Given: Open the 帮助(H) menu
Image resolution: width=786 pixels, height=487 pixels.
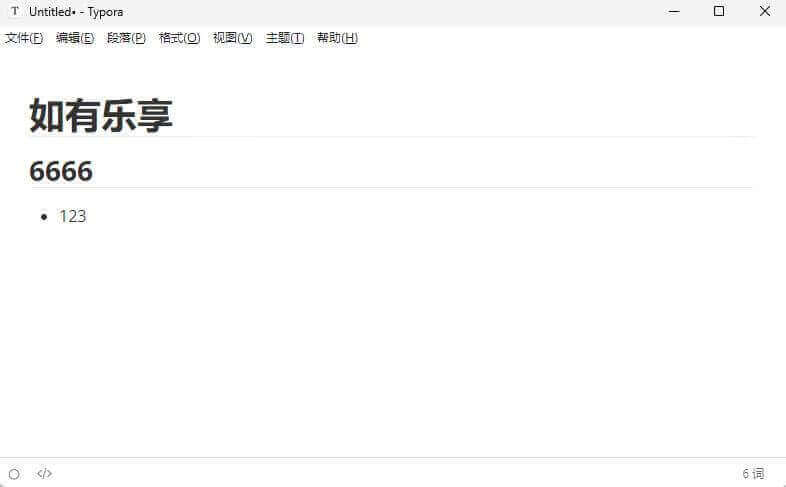Looking at the screenshot, I should click(337, 38).
